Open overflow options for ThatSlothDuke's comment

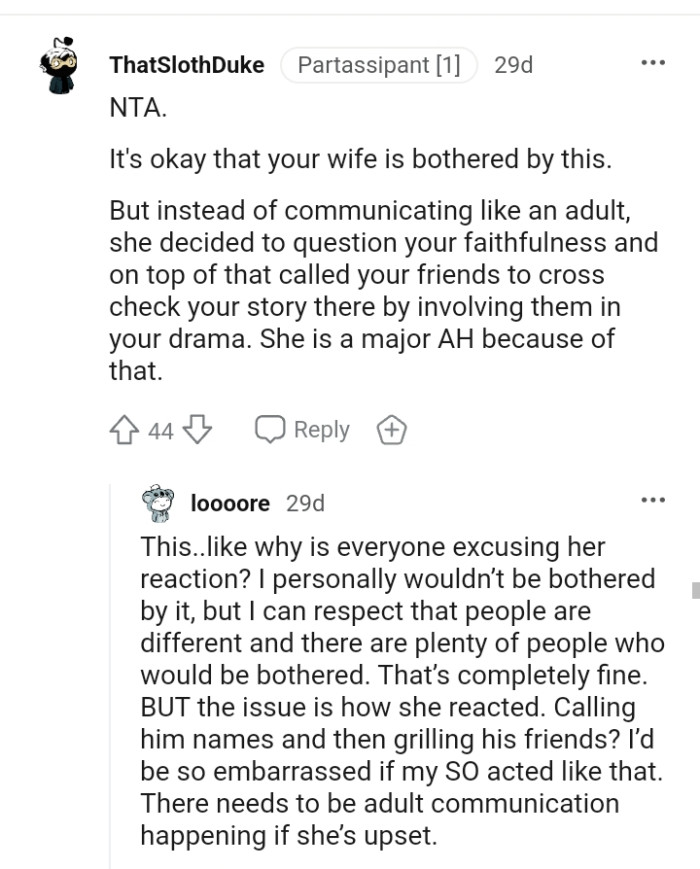tap(650, 62)
